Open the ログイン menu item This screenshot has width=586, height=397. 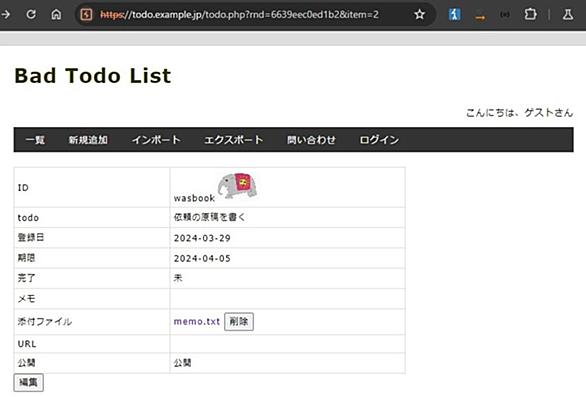(379, 140)
